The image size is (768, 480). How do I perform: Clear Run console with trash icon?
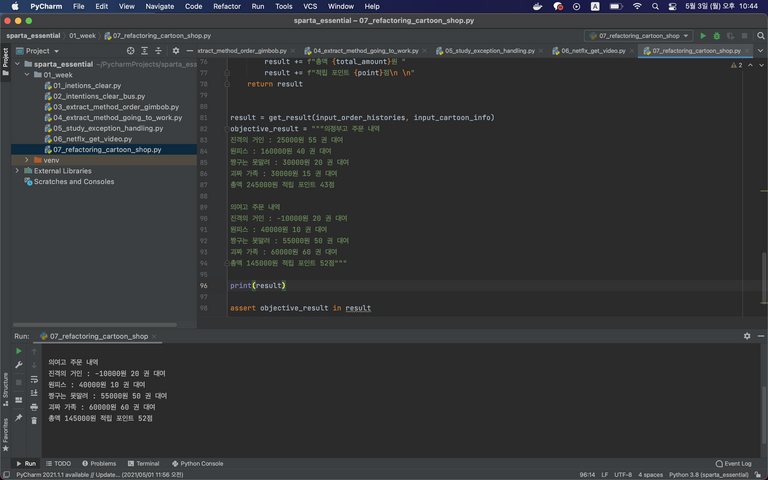(34, 421)
